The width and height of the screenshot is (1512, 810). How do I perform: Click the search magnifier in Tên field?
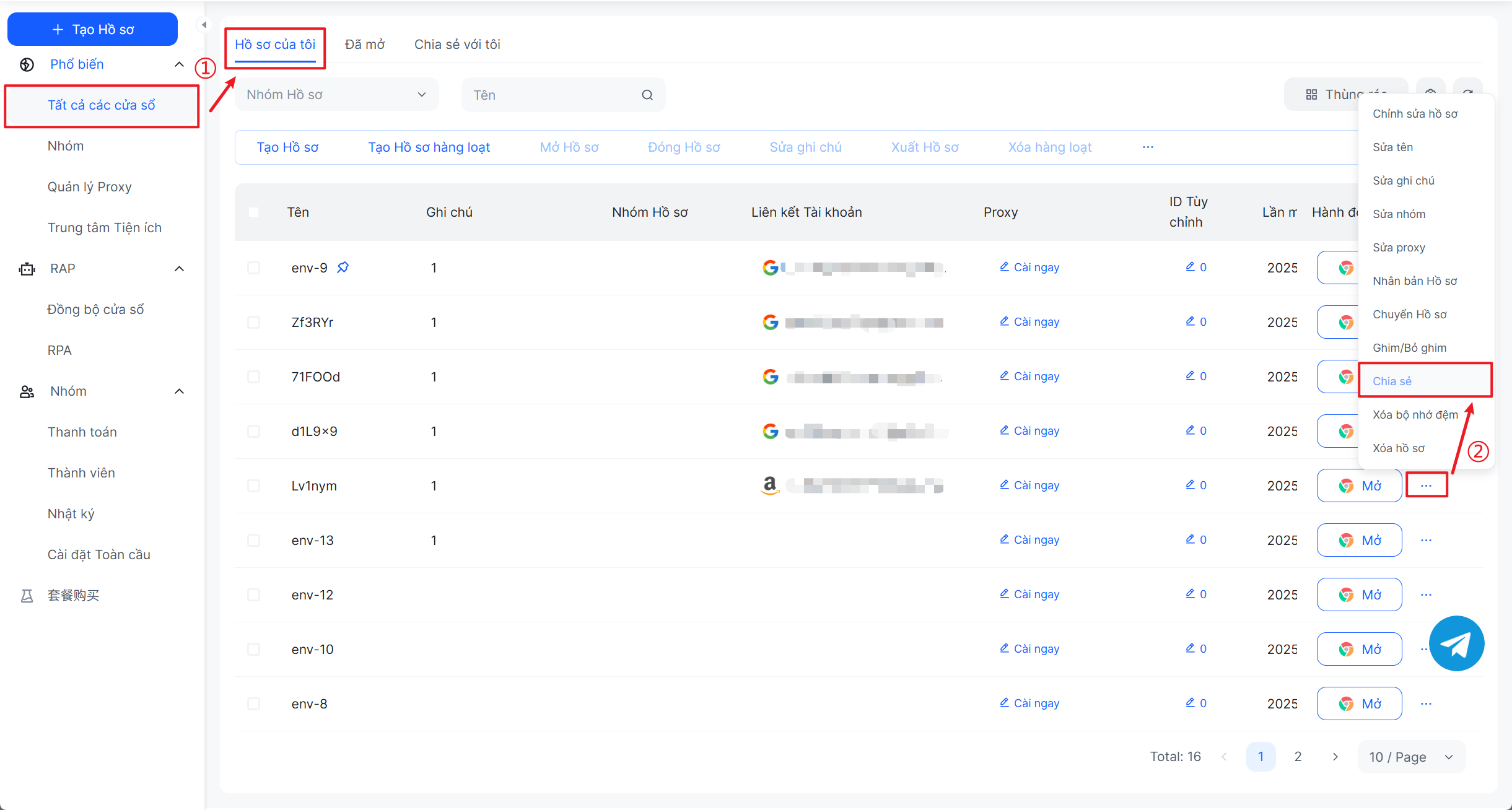[x=647, y=95]
